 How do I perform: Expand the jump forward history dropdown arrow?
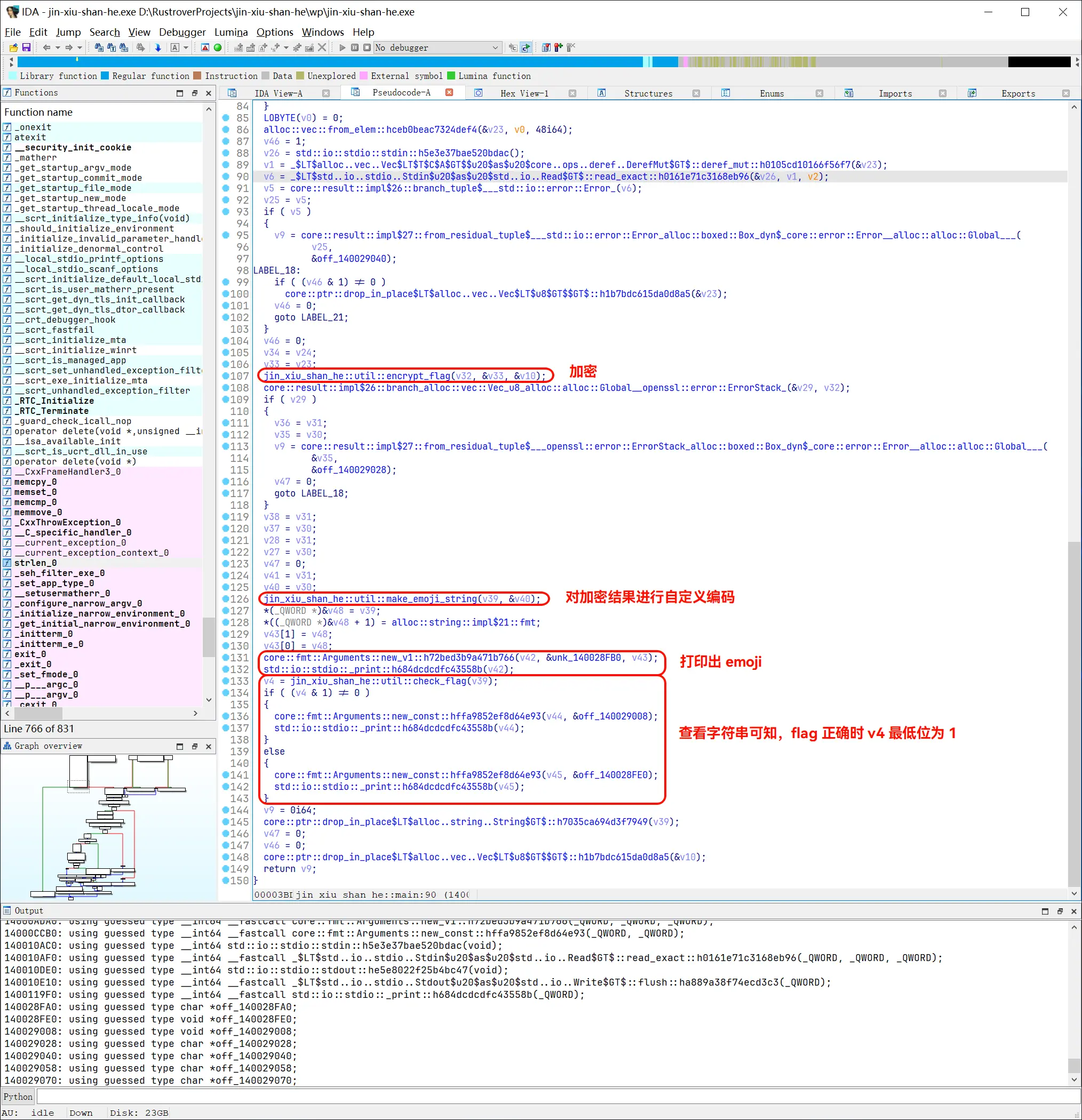79,47
